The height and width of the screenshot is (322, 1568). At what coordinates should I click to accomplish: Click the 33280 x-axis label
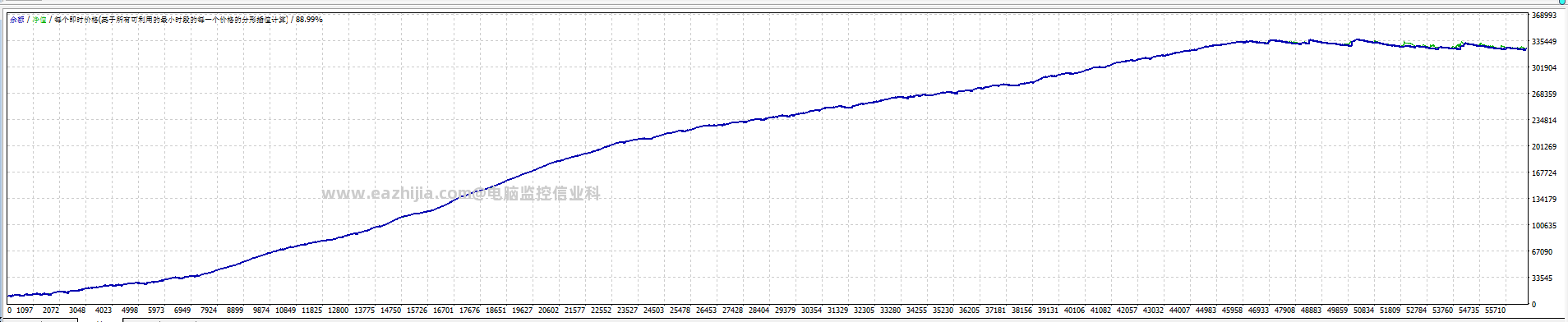(x=891, y=310)
